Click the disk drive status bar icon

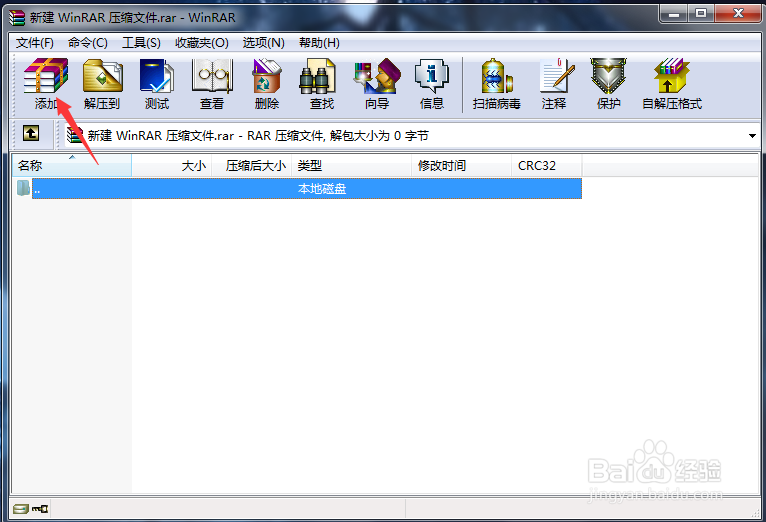click(x=21, y=509)
